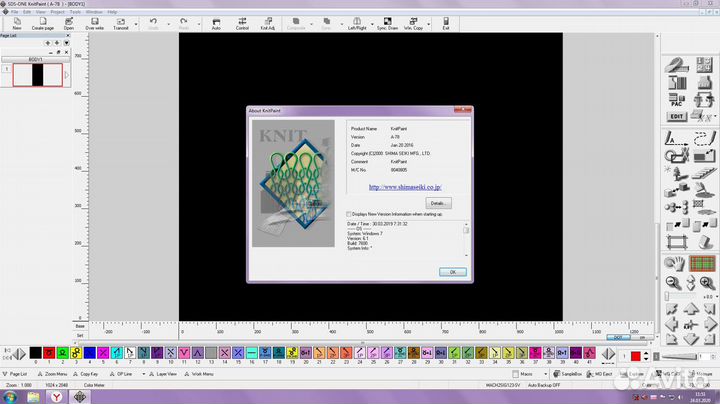Open the shimaseiki.co.jp link

pos(405,187)
